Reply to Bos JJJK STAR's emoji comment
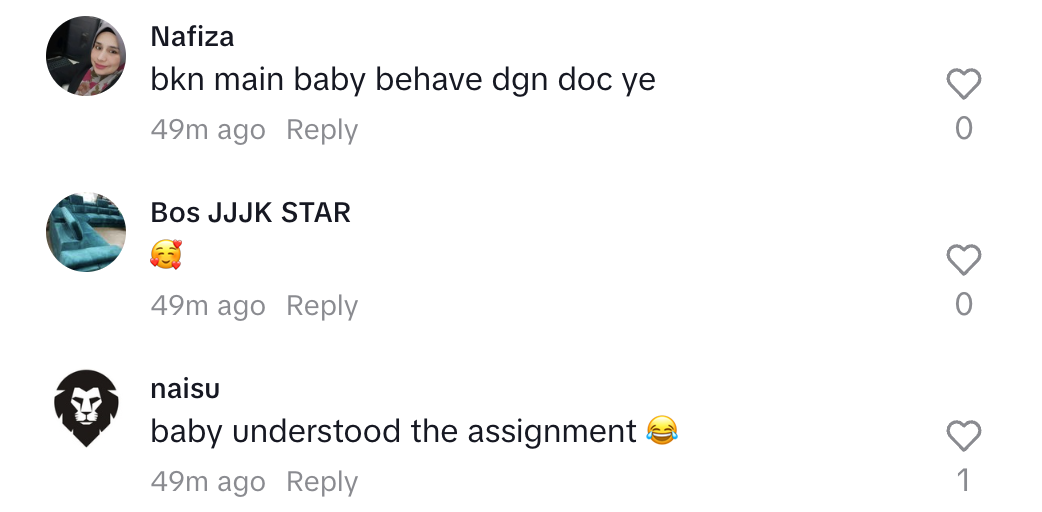Screen dimensions: 1042x512 click(x=322, y=306)
